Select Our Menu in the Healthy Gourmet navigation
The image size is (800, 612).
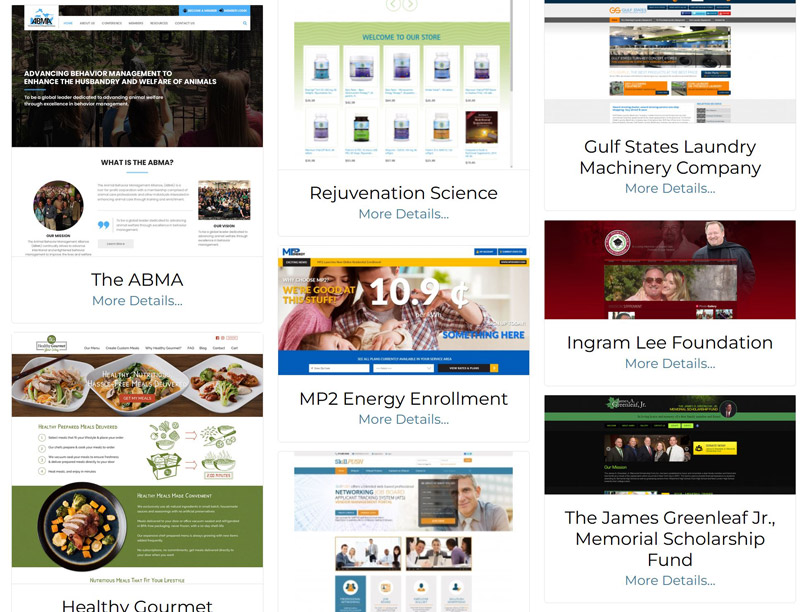93,347
